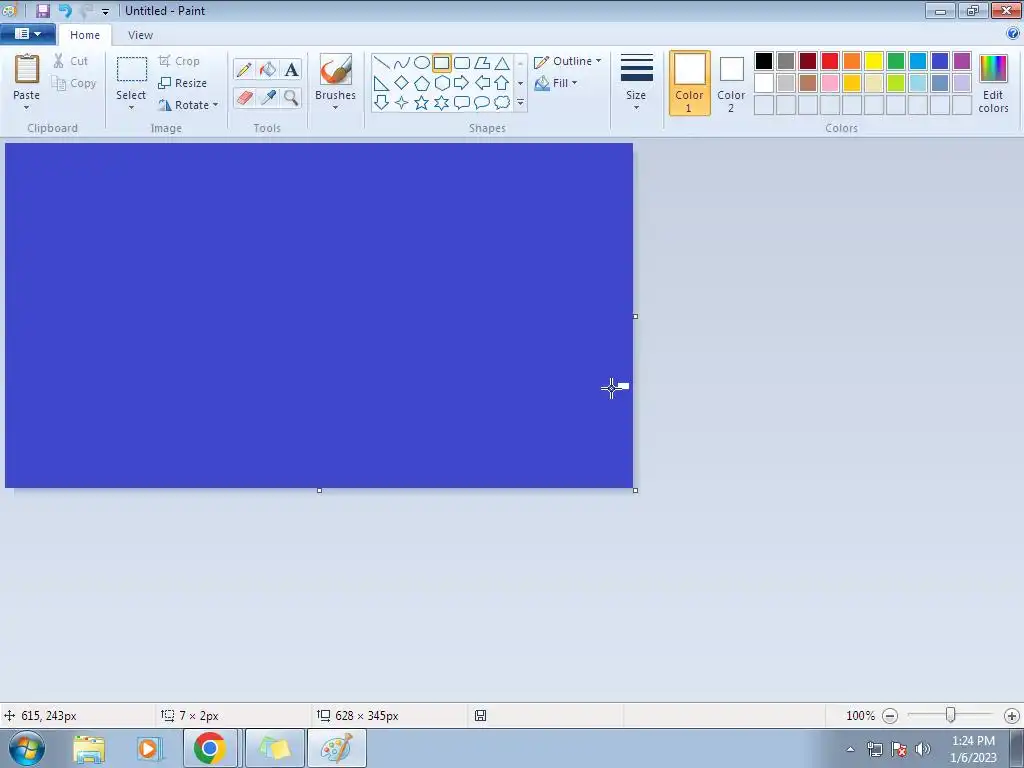Open the shape Fill dropdown
This screenshot has height=768, width=1024.
(x=556, y=83)
